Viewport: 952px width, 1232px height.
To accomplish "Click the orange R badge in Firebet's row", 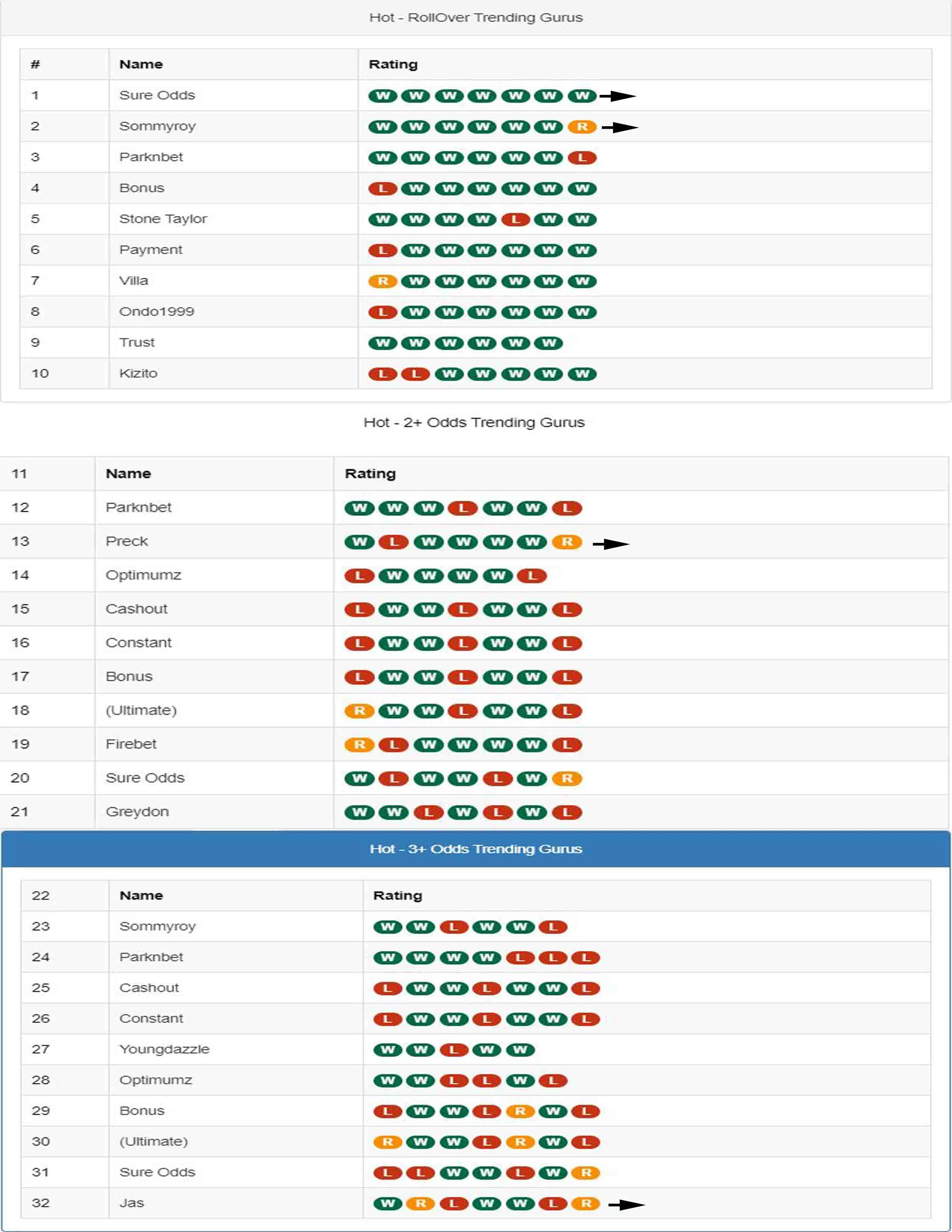I will coord(359,745).
